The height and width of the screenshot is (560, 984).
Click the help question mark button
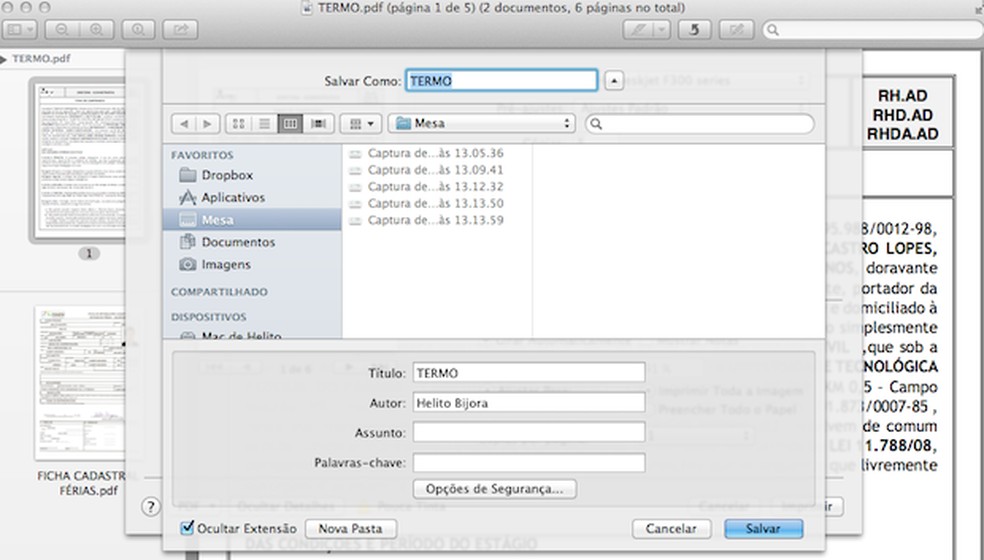pyautogui.click(x=151, y=507)
